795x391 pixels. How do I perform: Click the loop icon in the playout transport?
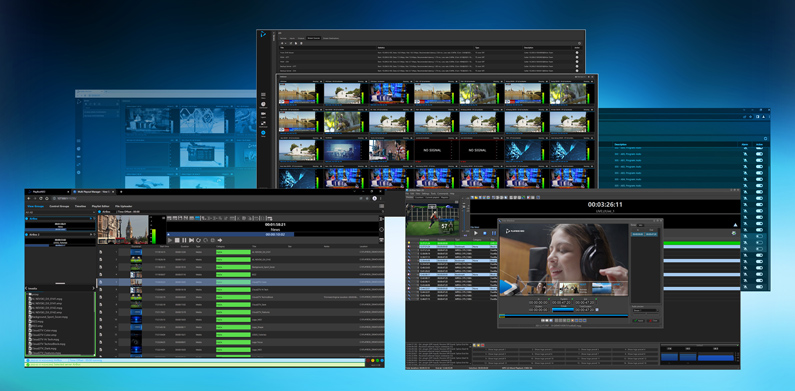(198, 240)
